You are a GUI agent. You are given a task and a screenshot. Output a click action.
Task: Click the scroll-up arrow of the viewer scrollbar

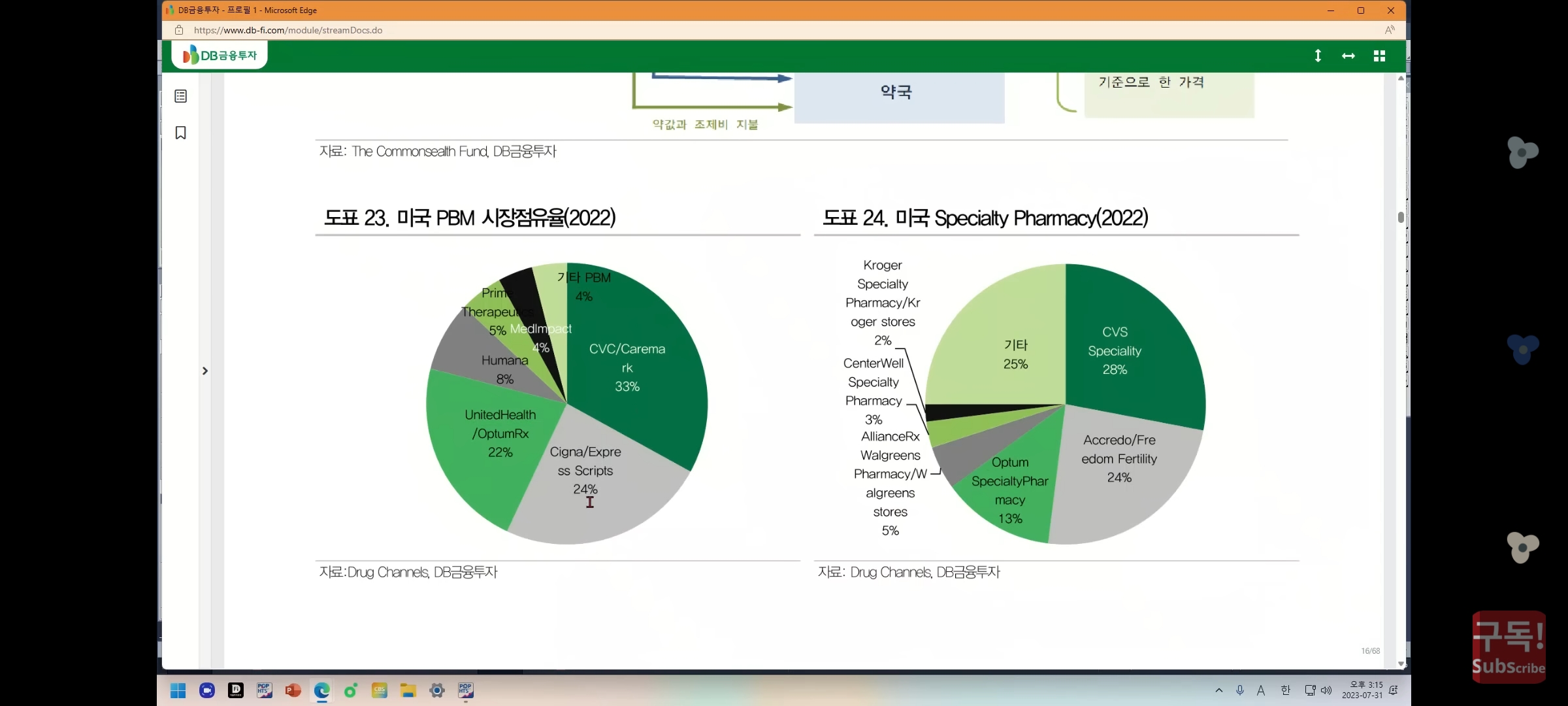[1401, 78]
